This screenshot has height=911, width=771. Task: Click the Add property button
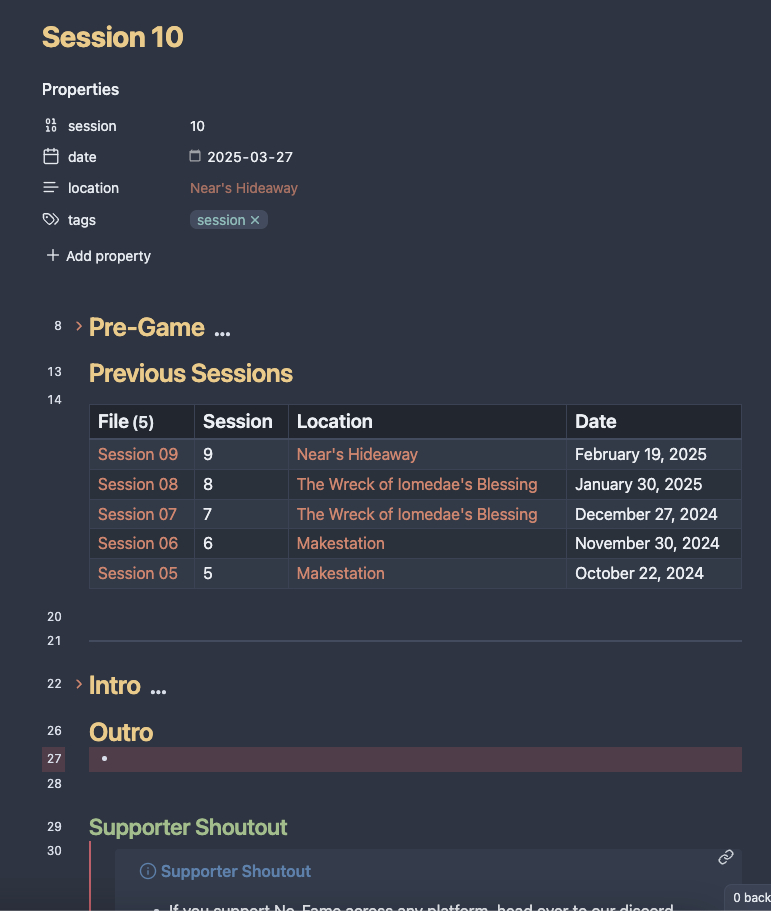[x=98, y=256]
